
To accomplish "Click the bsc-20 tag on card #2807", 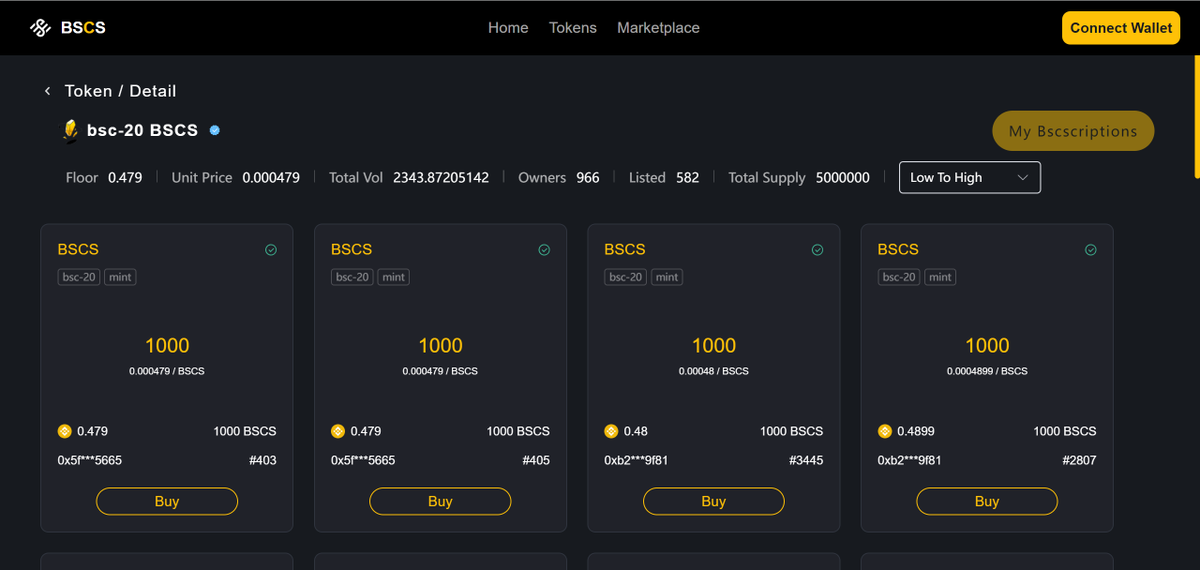I will click(899, 277).
